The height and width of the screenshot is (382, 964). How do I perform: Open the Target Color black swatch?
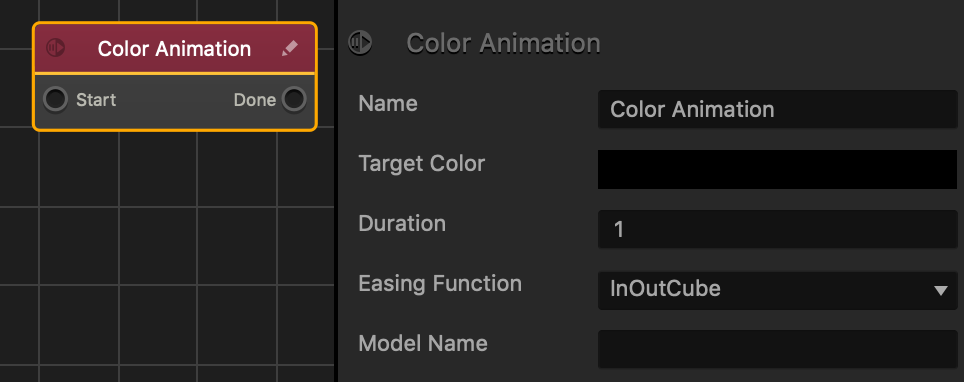778,169
